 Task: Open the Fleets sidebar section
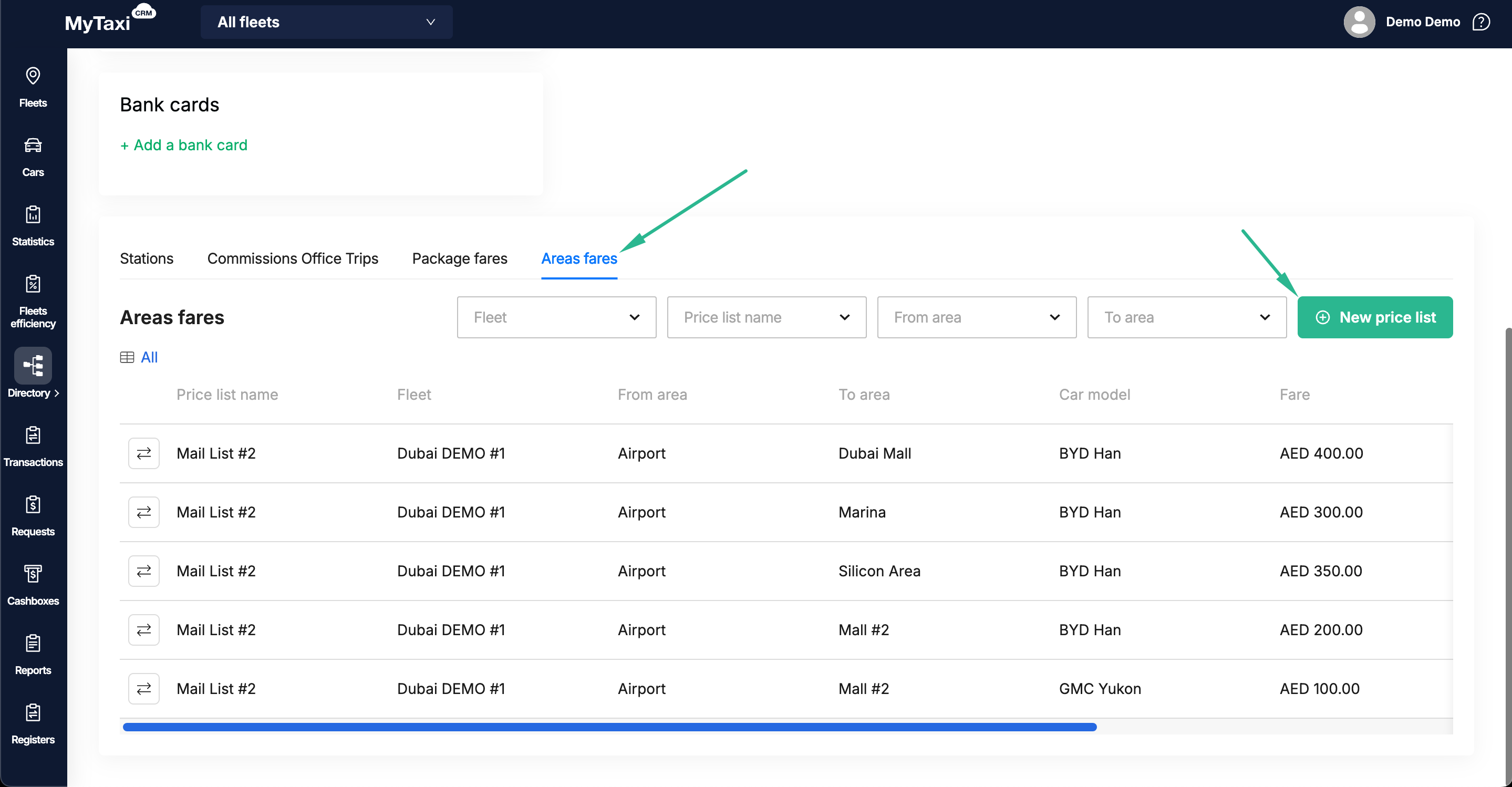[33, 86]
